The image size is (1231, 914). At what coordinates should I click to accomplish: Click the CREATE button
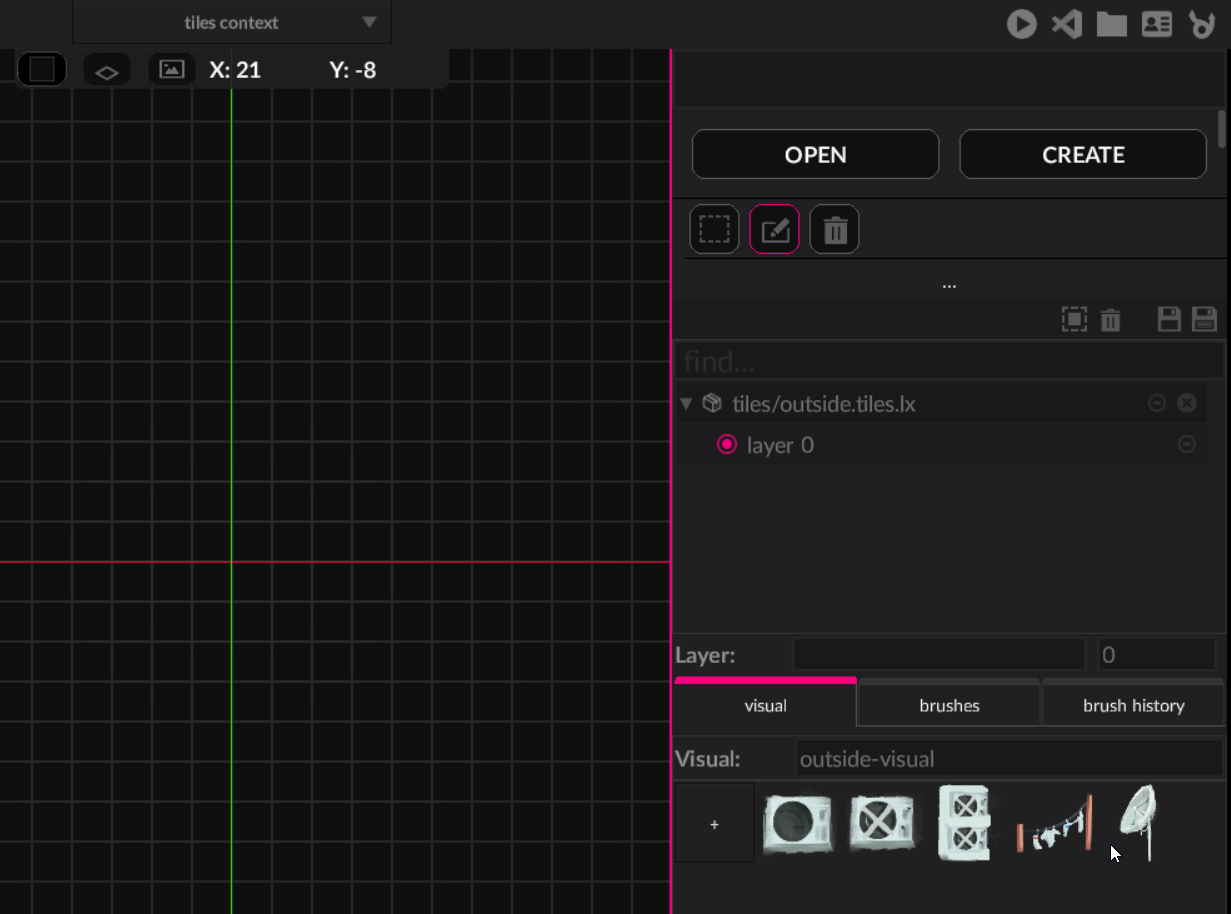click(1083, 155)
